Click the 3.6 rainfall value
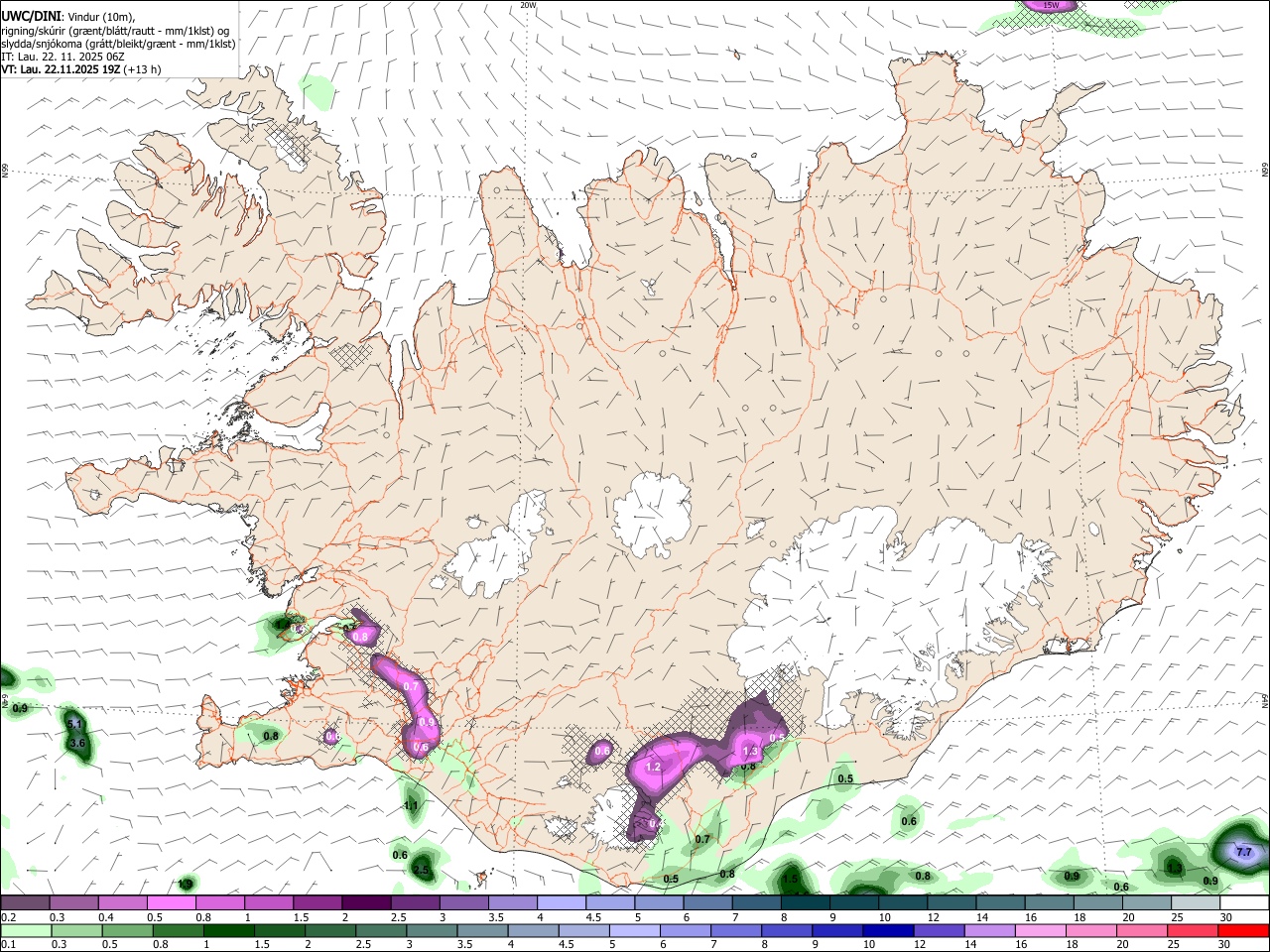Image resolution: width=1270 pixels, height=952 pixels. point(78,743)
